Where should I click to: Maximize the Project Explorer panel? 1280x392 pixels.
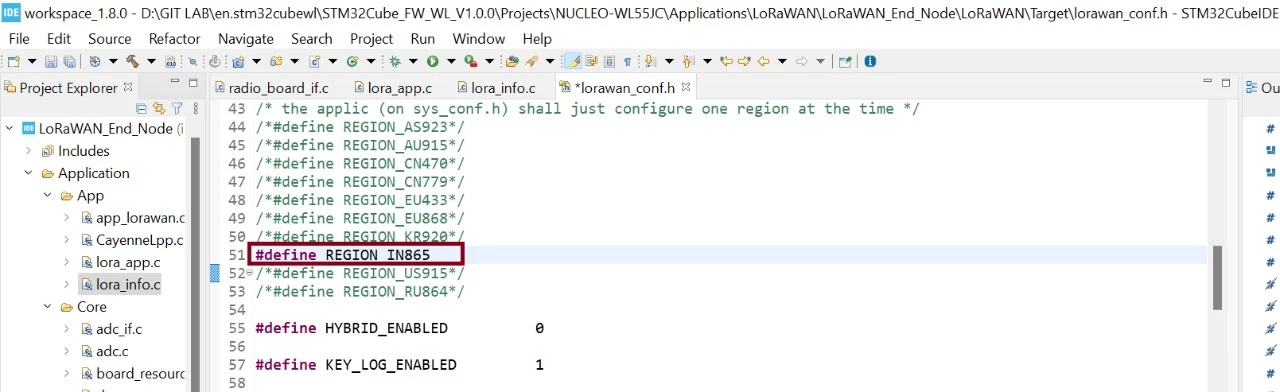(193, 82)
